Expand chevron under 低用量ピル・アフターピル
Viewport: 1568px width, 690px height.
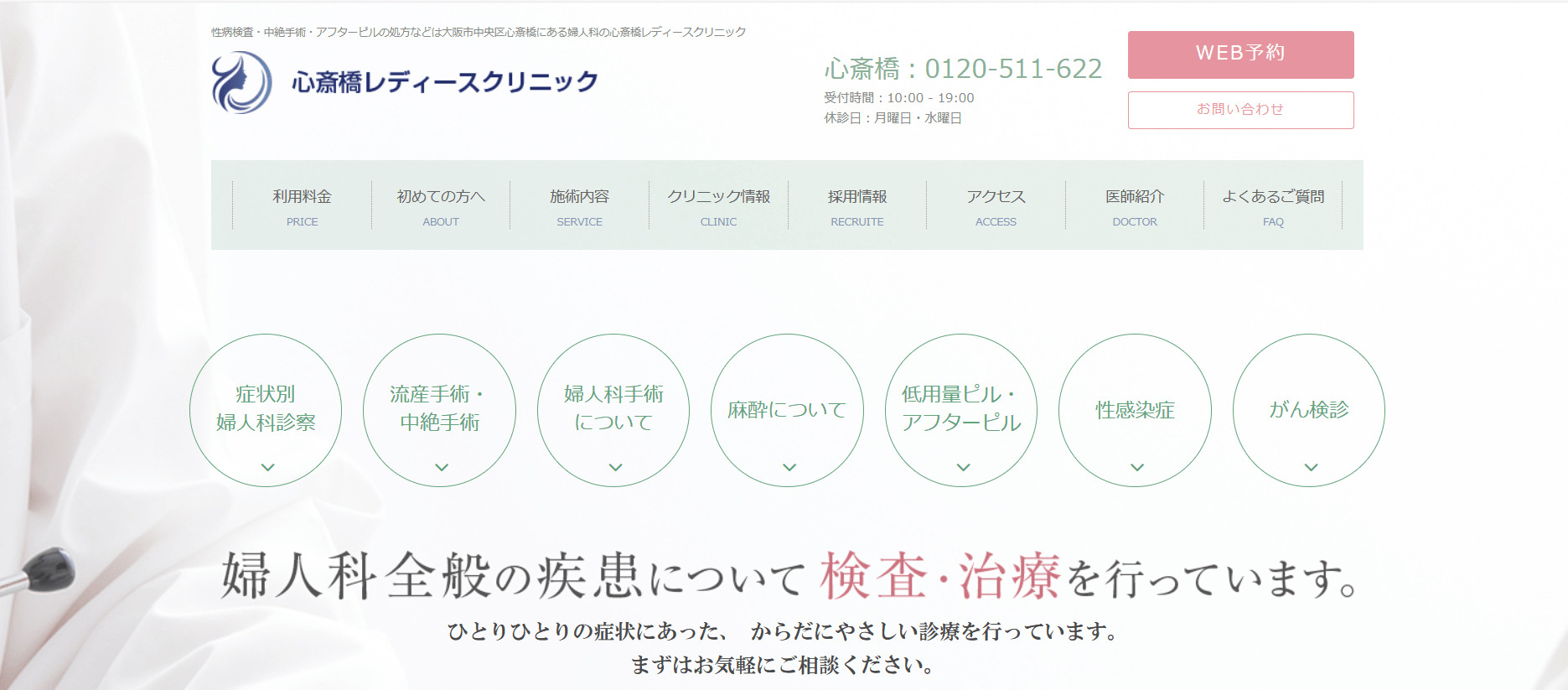[x=964, y=467]
